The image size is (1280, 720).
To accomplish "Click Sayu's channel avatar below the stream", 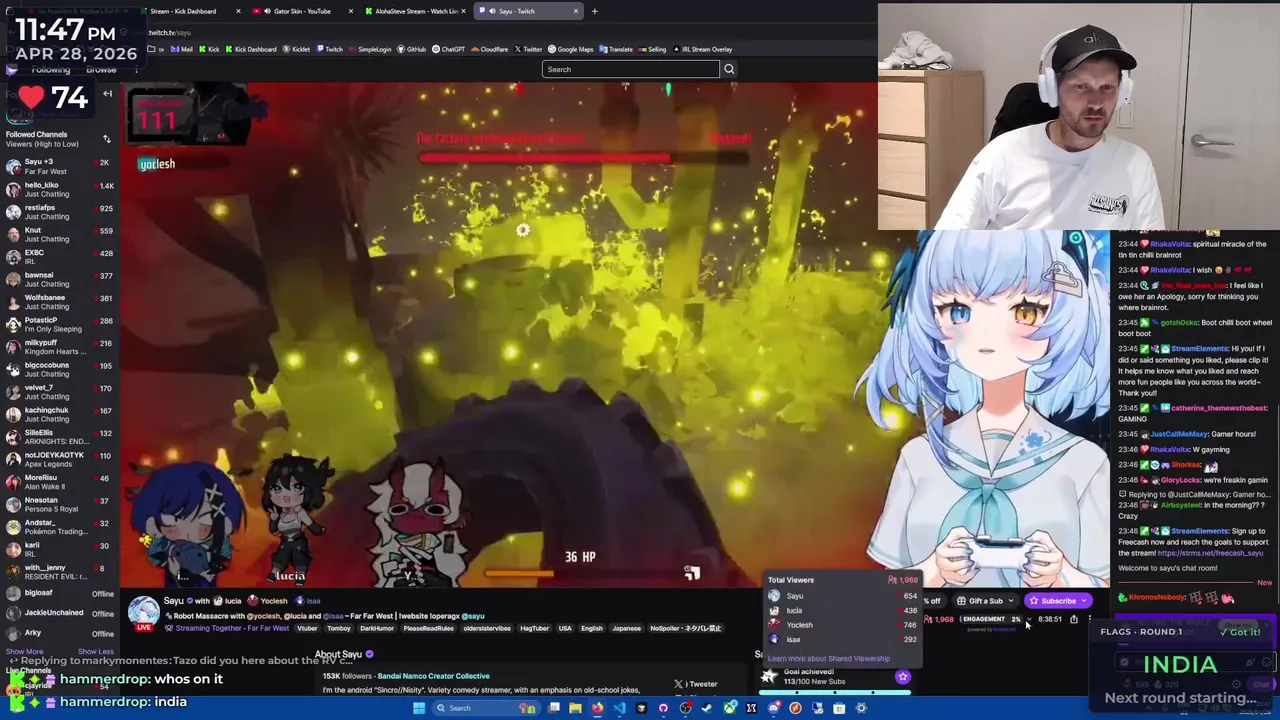I will tap(143, 612).
